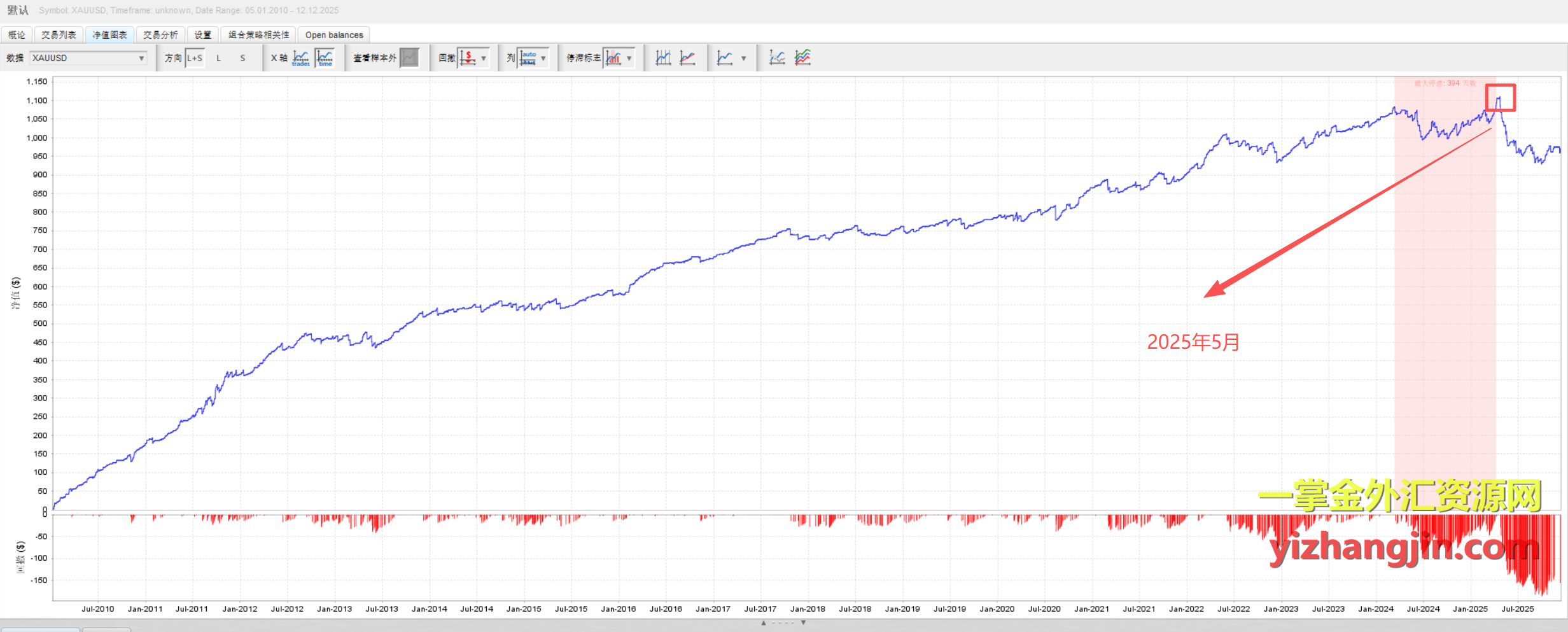Open the 交易列表 tab

coord(59,35)
